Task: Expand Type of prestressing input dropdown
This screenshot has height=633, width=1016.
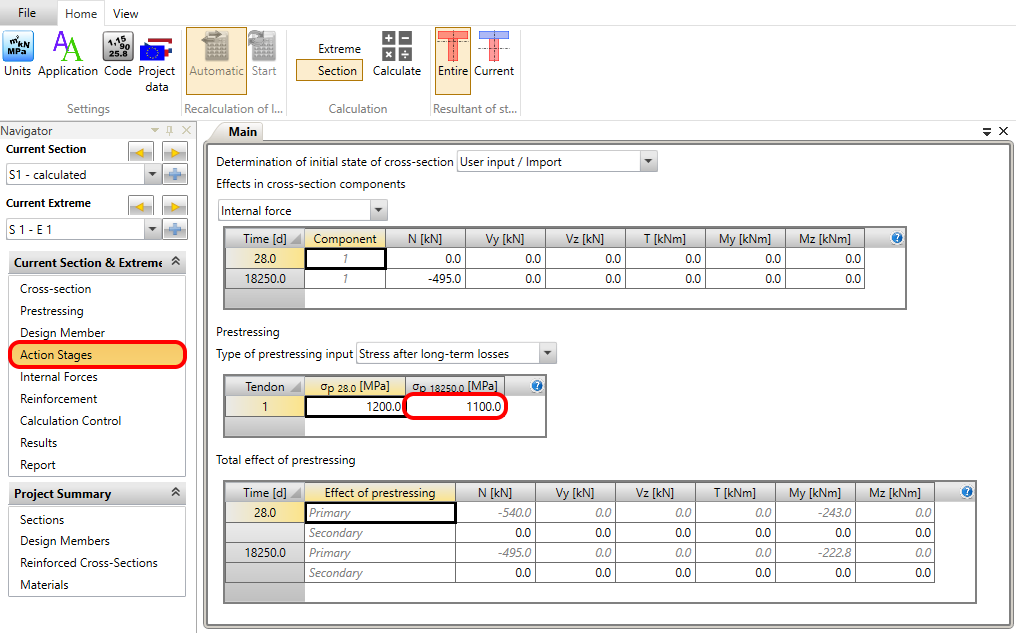Action: click(x=547, y=354)
